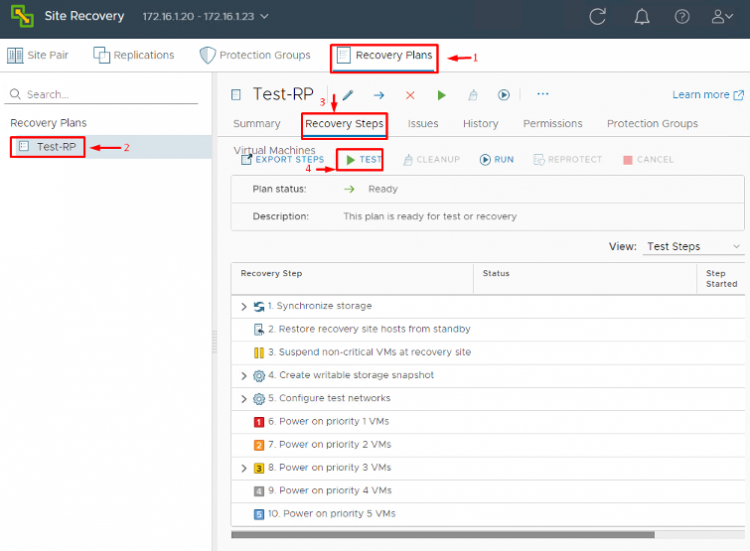Select the Recovery Plans top tab

coord(384,55)
